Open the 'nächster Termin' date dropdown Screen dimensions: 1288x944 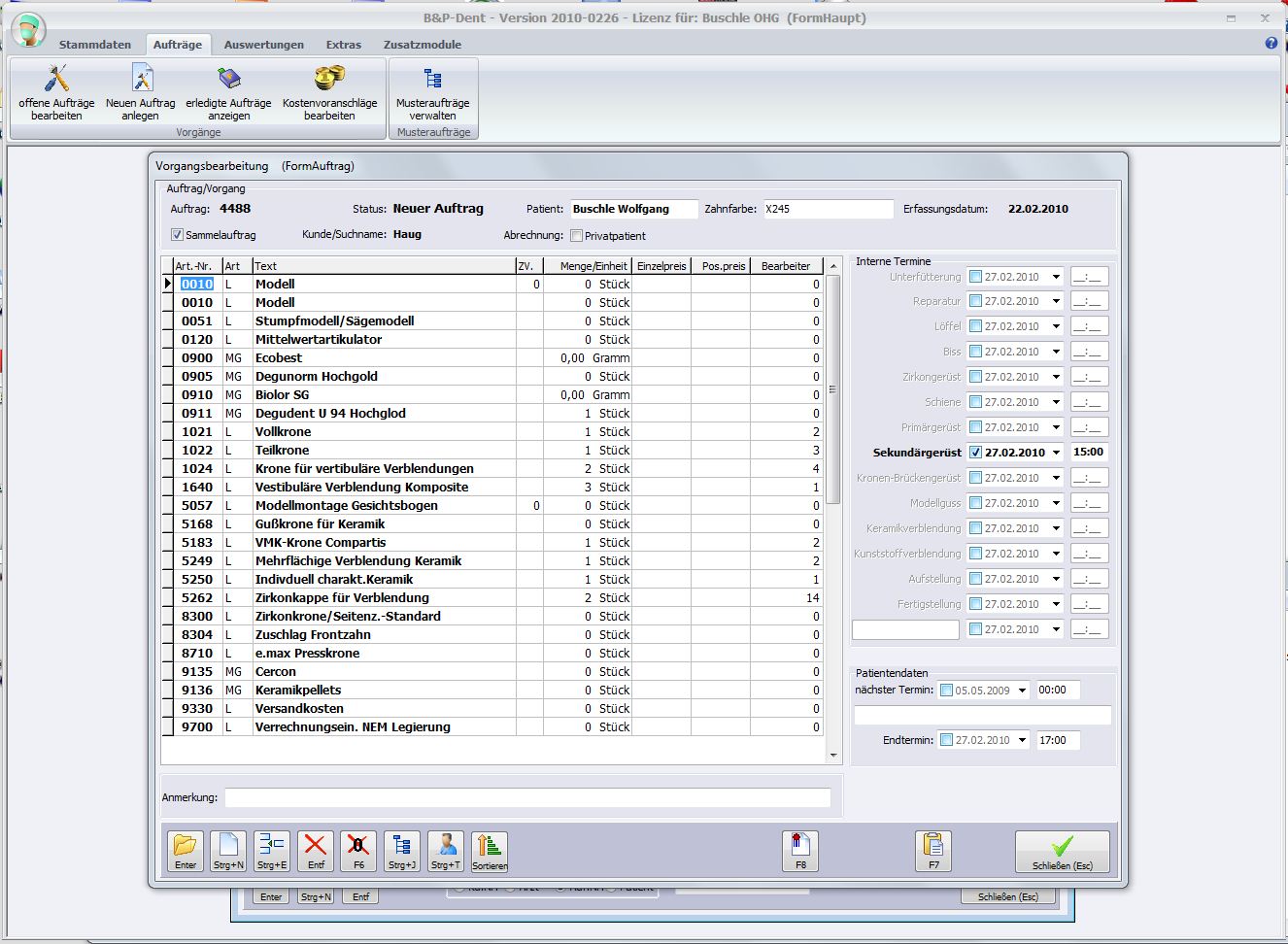point(1022,691)
